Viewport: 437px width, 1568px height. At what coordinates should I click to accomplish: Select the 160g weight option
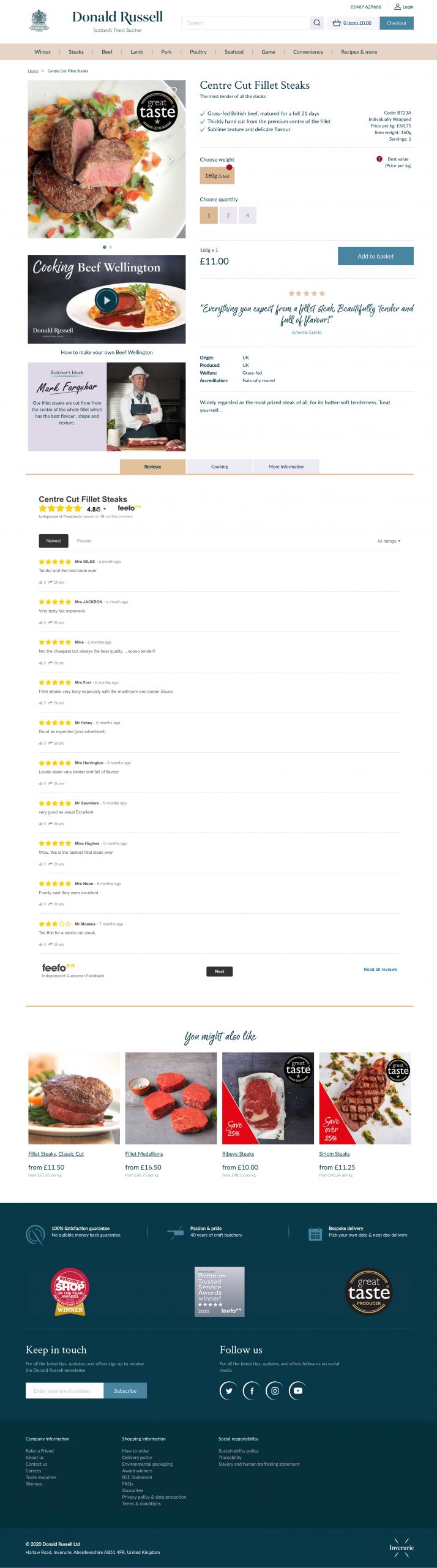point(217,176)
